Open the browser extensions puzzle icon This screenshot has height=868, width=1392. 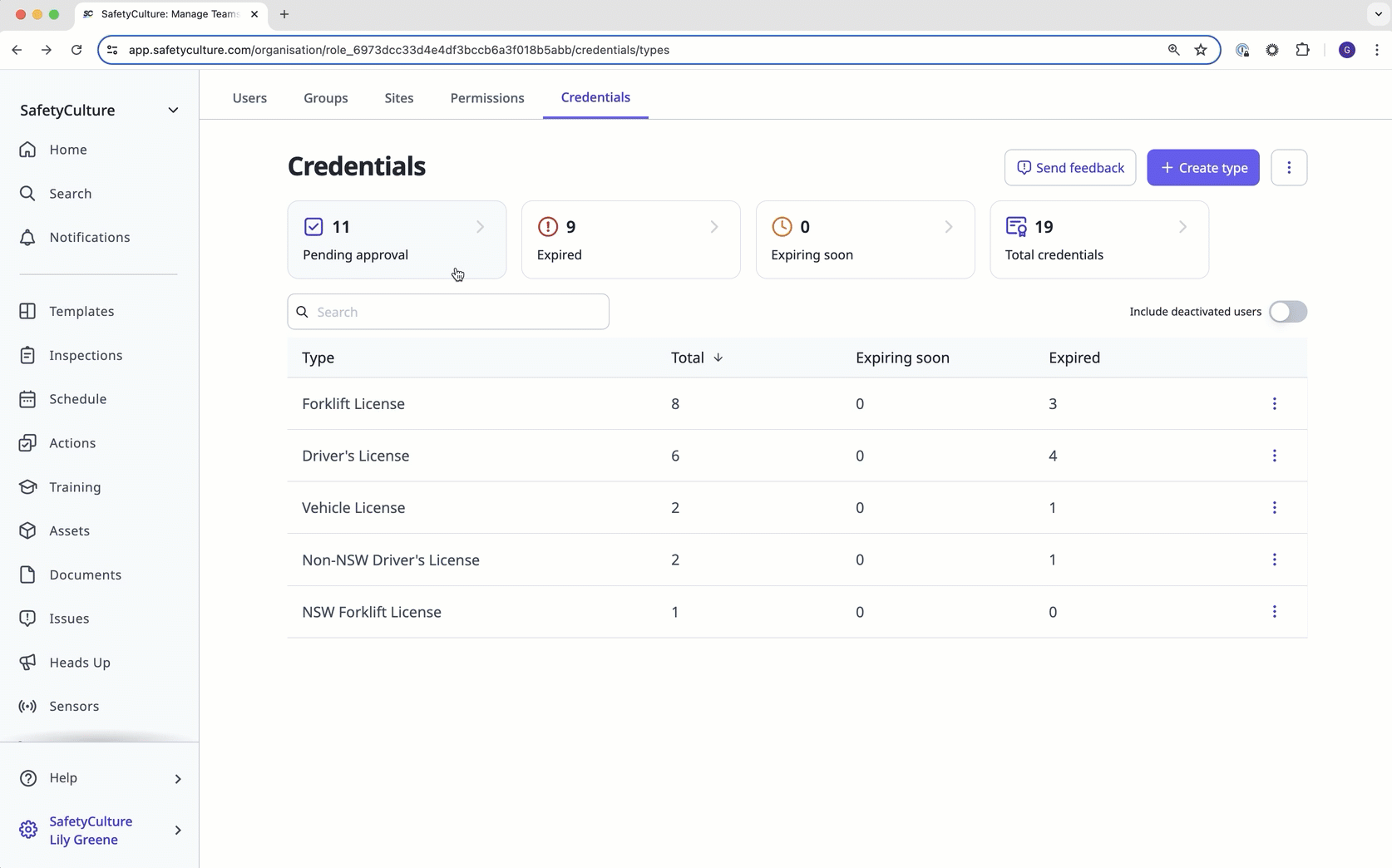(1303, 50)
